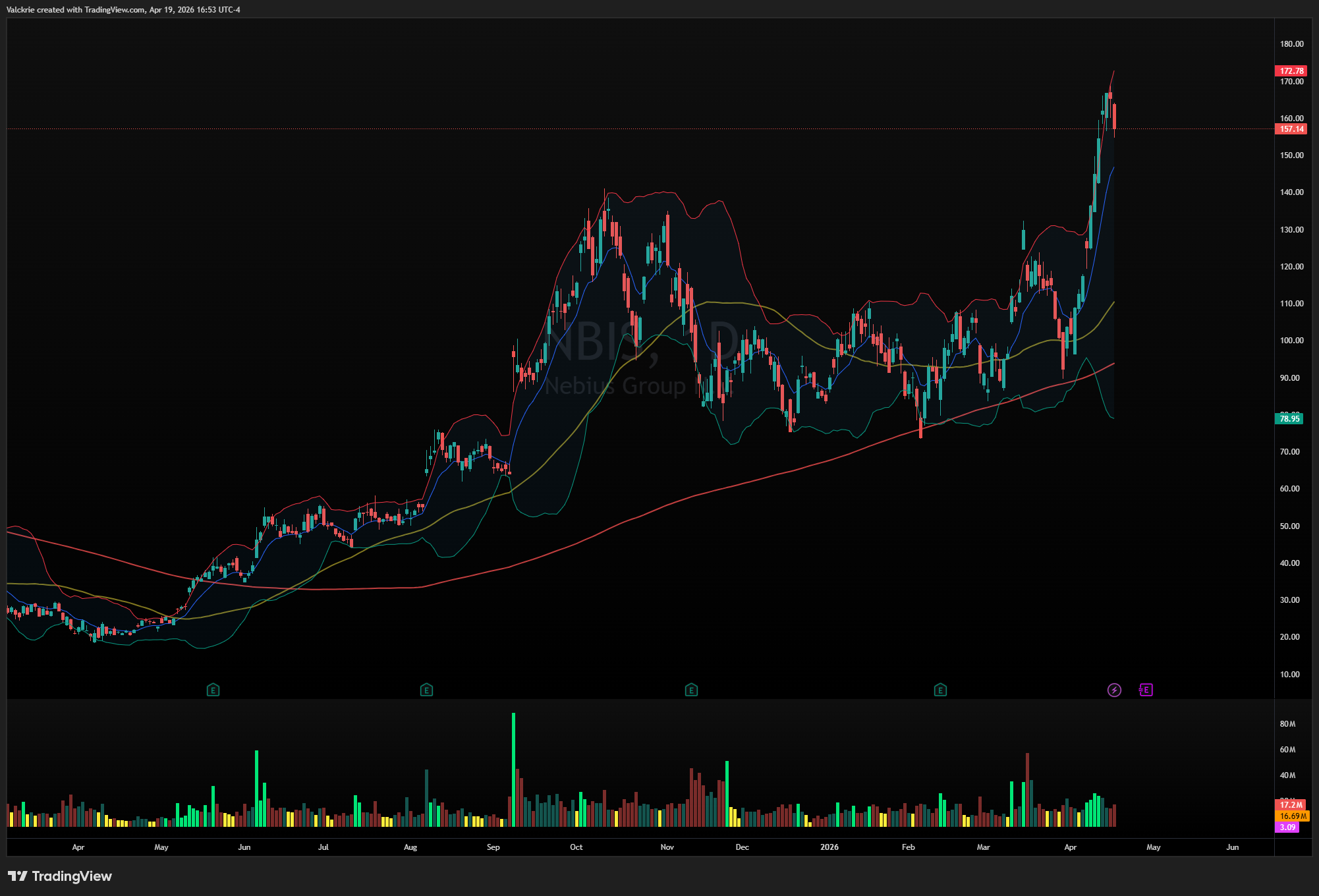
Task: Click the red 172.78 upper band label
Action: [x=1291, y=71]
